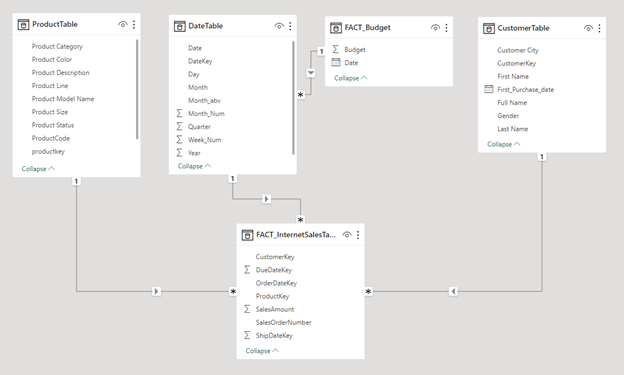
Task: Toggle FACT_InternetSalesTable visibility eye
Action: pos(347,235)
